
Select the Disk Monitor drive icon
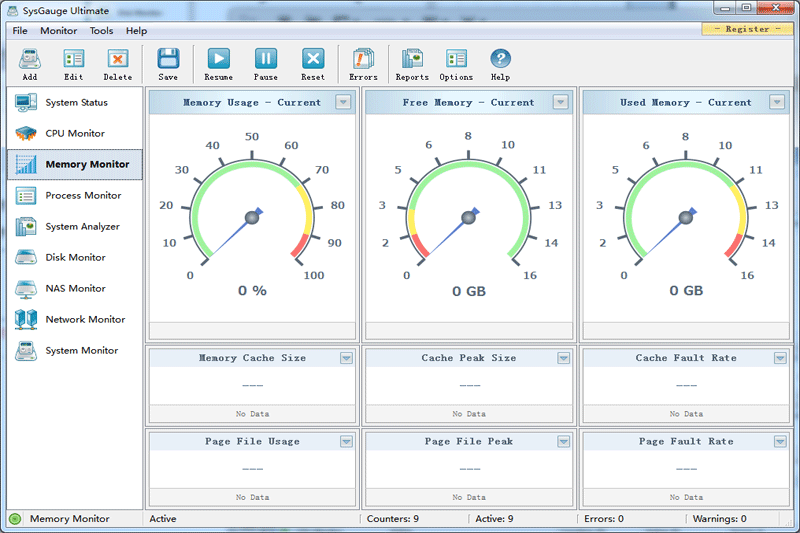tap(26, 257)
